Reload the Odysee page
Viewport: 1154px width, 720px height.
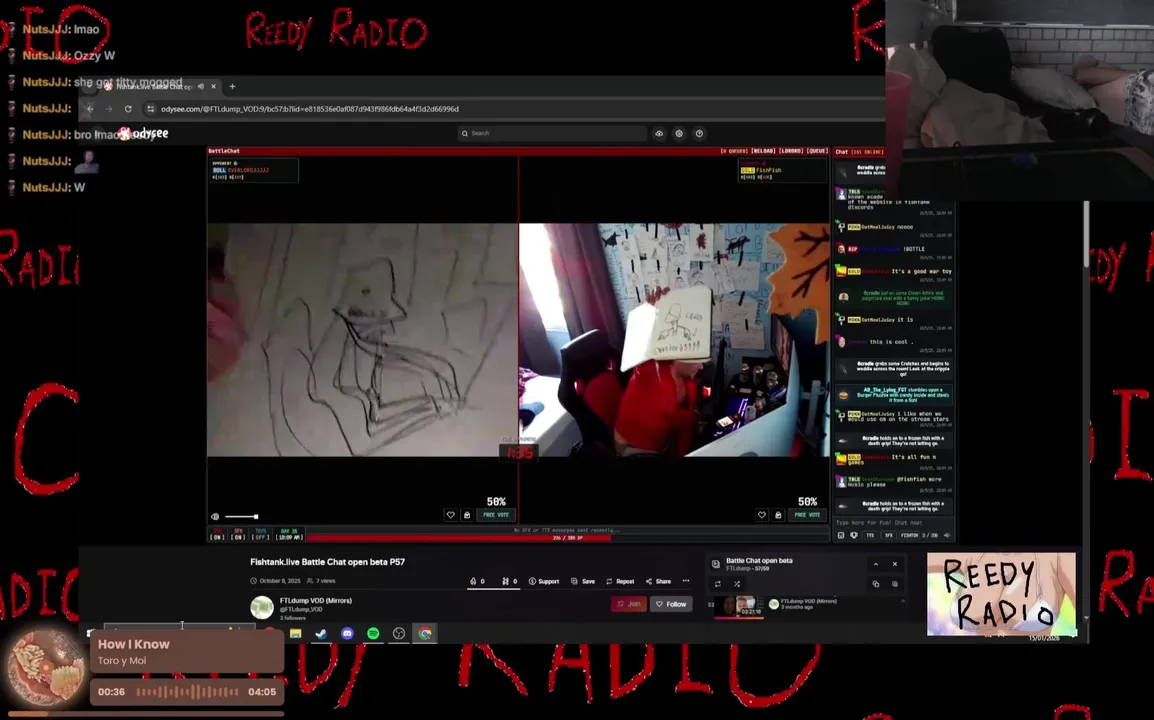tap(128, 109)
